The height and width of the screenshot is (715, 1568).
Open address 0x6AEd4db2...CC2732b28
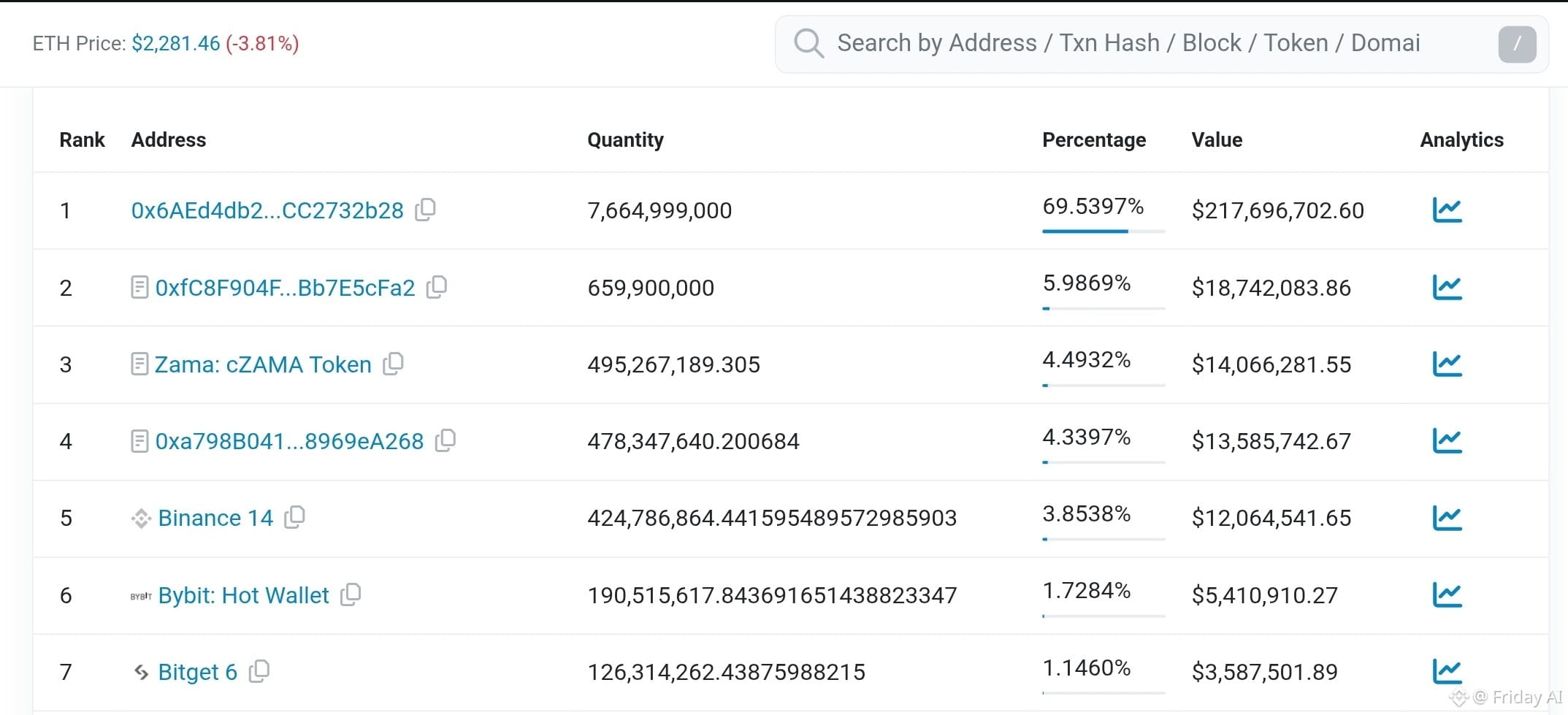(x=267, y=210)
